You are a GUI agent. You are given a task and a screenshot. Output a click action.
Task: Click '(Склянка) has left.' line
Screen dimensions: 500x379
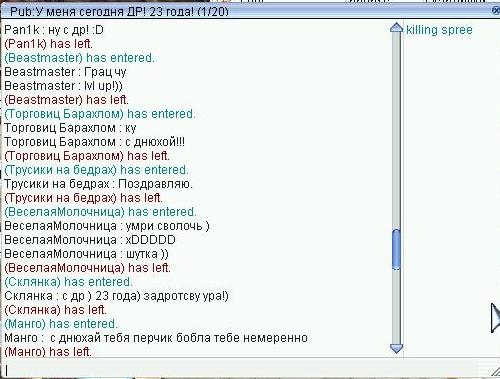pos(55,310)
